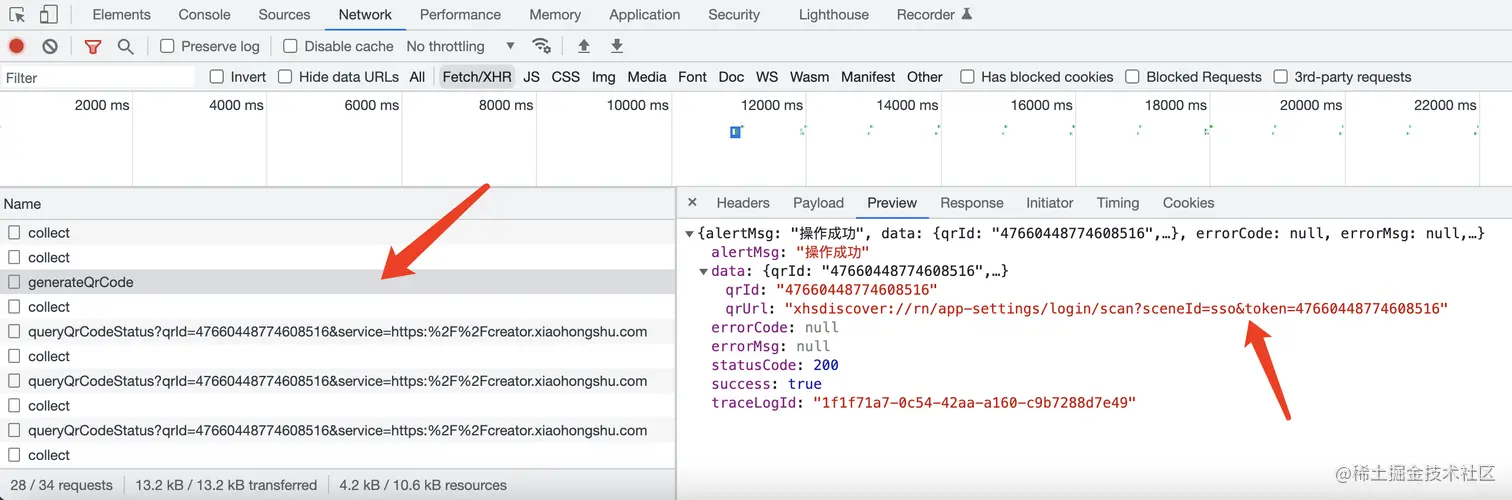Show the request Headers tab
This screenshot has width=1512, height=500.
pos(743,203)
